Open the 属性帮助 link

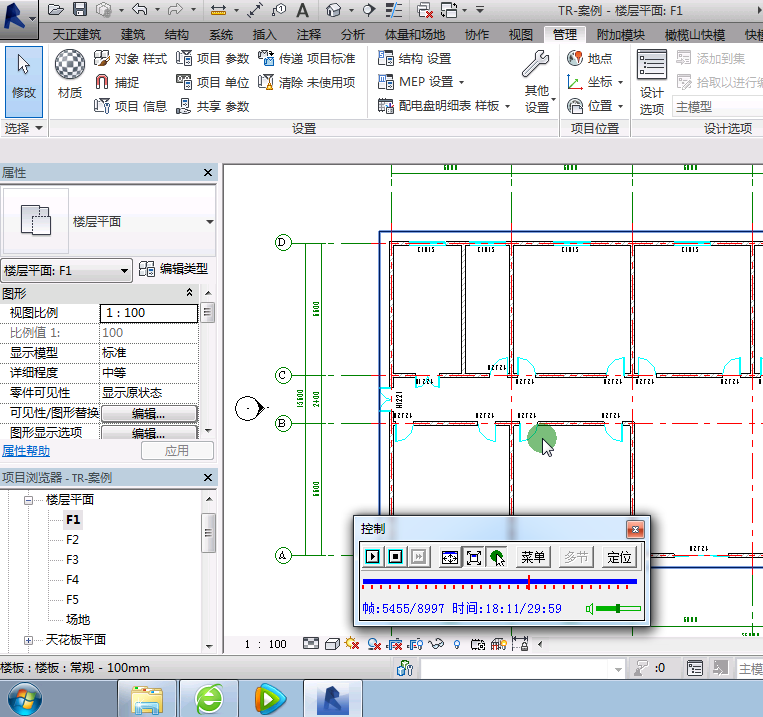click(26, 451)
